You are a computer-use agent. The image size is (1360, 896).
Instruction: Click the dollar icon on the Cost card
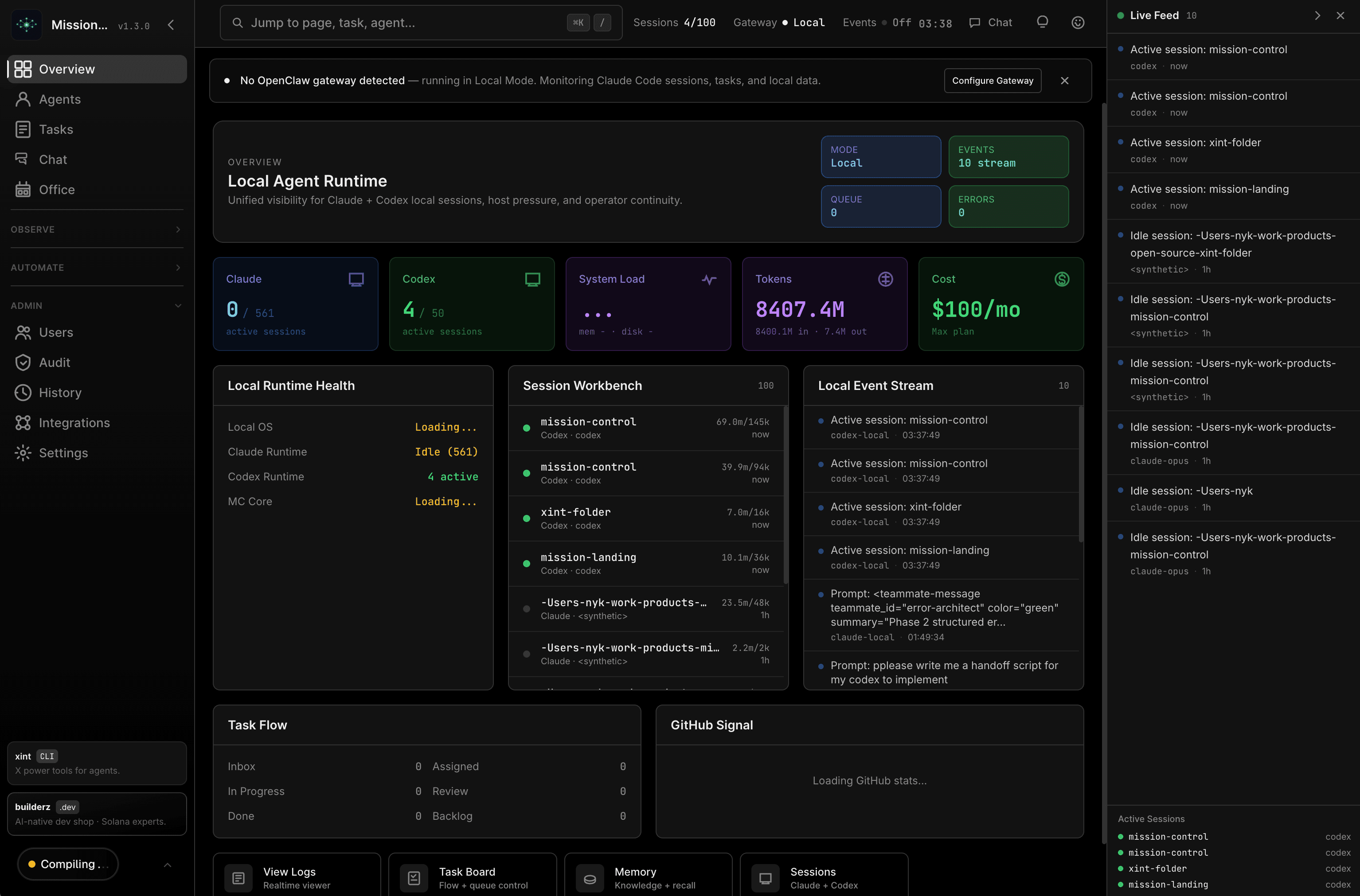click(1062, 279)
